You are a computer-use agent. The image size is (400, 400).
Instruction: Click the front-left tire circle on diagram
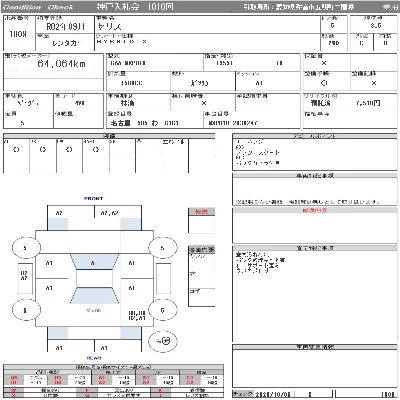pos(26,248)
